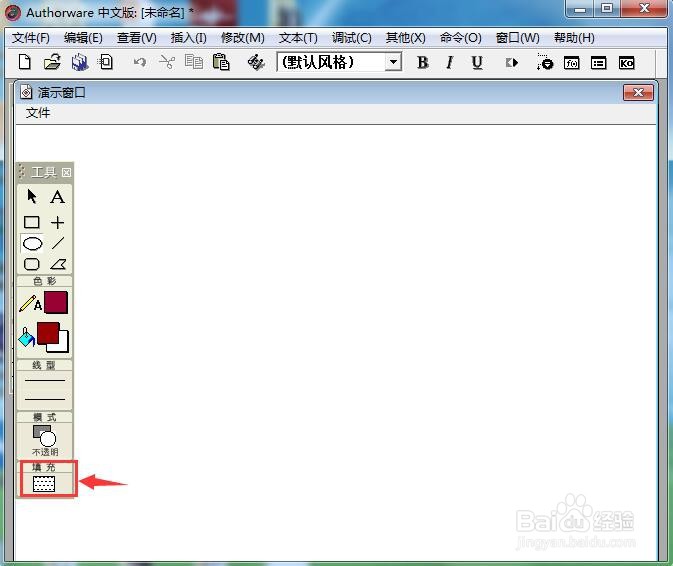The image size is (673, 566).
Task: Toggle Bold formatting
Action: (x=422, y=63)
